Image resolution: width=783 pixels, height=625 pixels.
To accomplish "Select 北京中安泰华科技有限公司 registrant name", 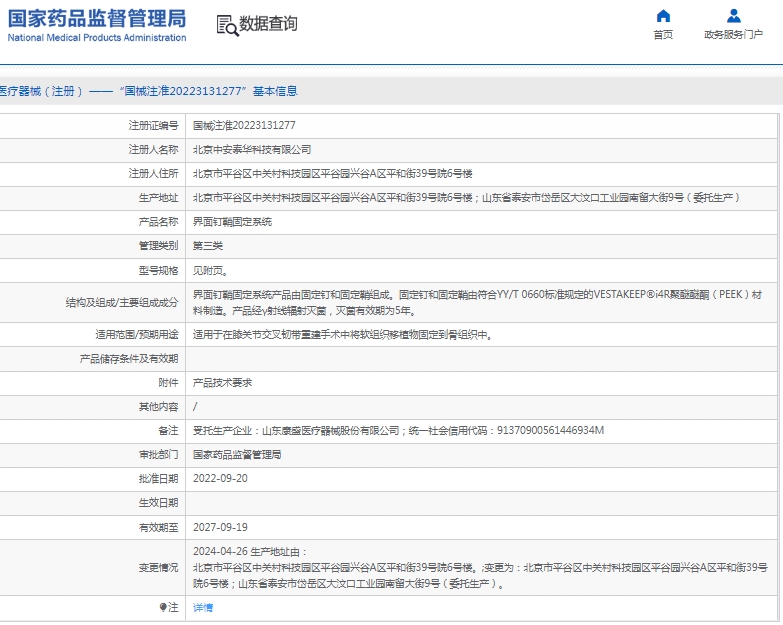I will [x=252, y=149].
